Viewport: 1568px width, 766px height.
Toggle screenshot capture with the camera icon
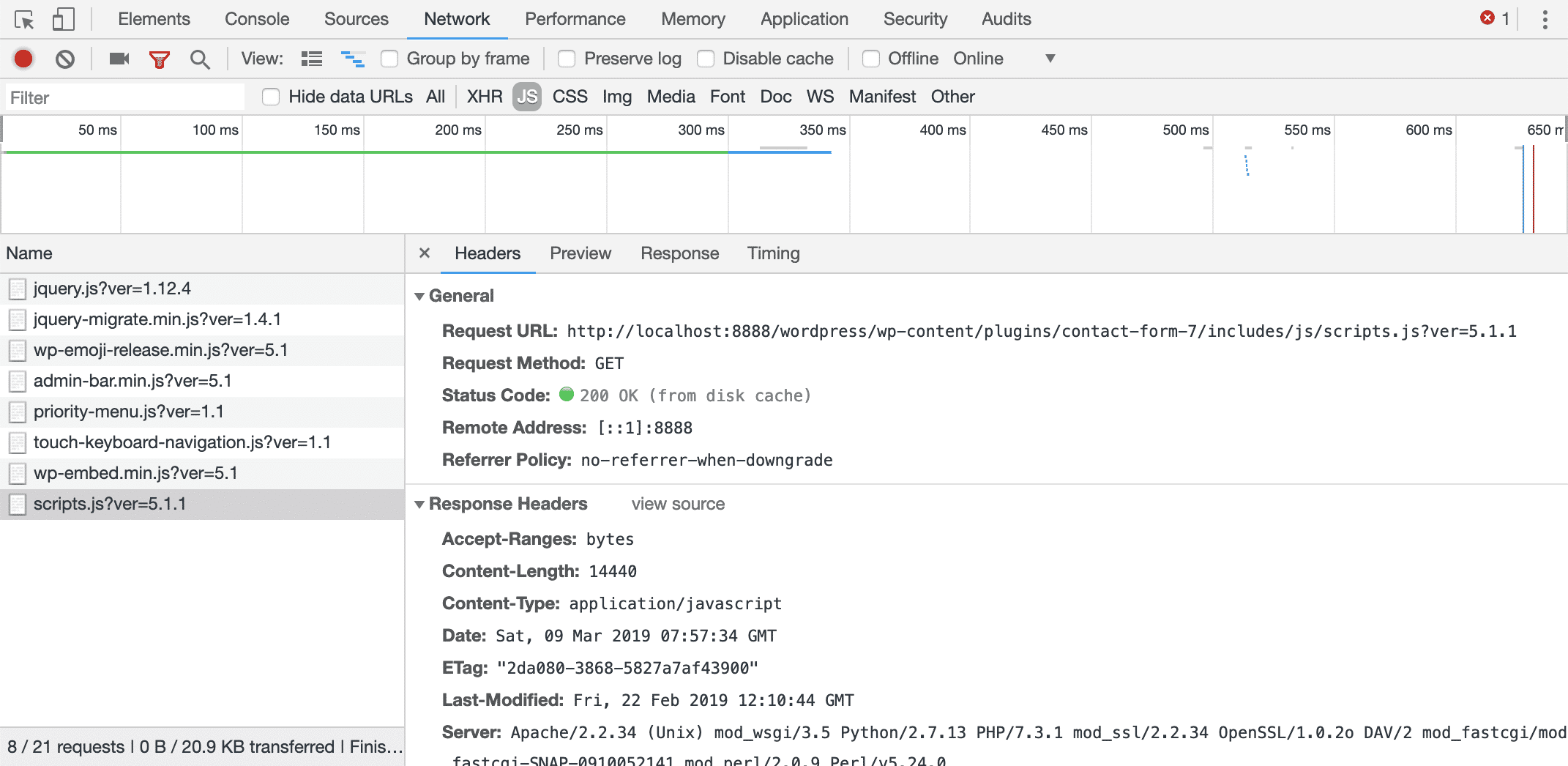pyautogui.click(x=118, y=59)
